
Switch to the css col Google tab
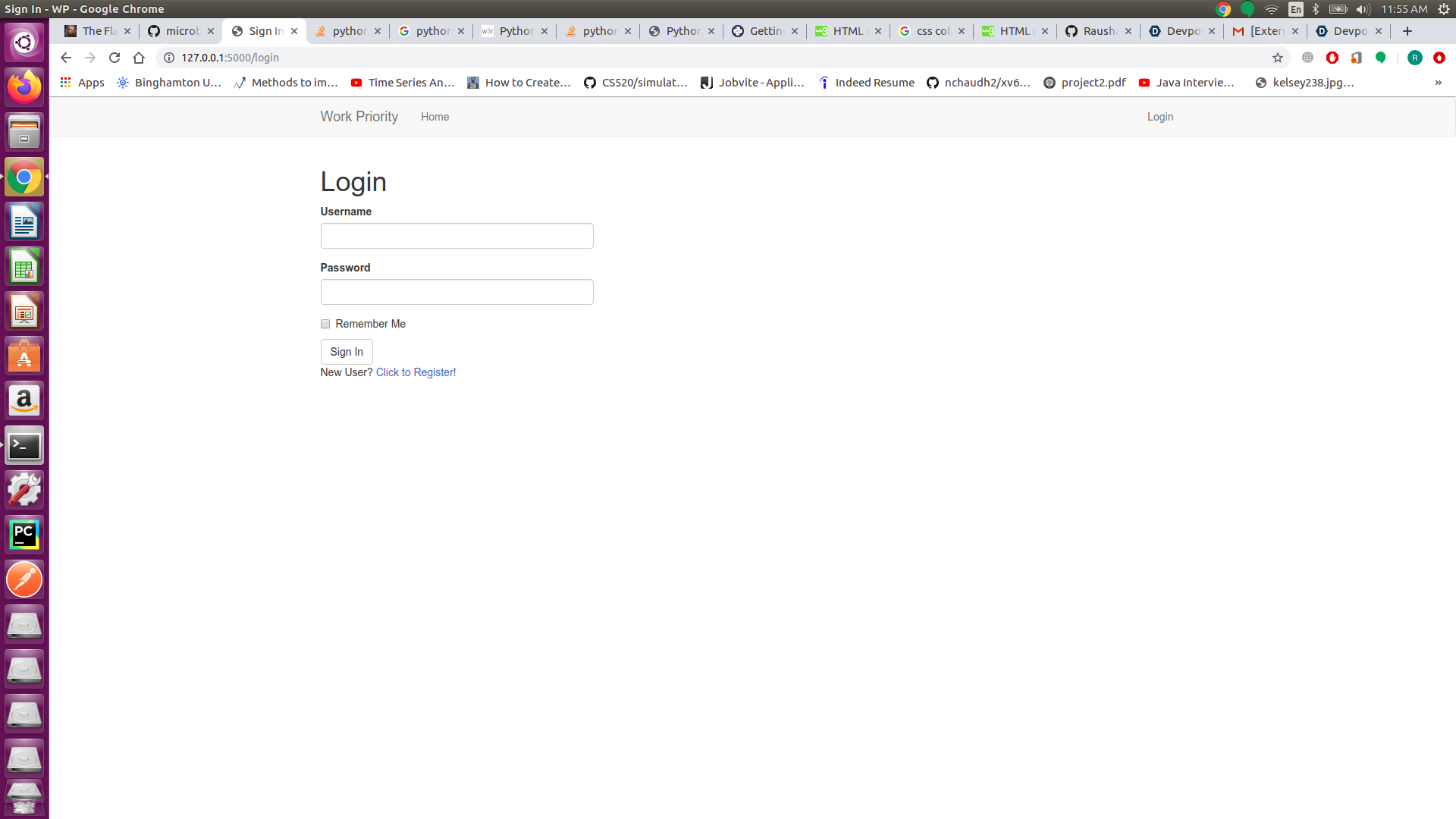tap(931, 31)
